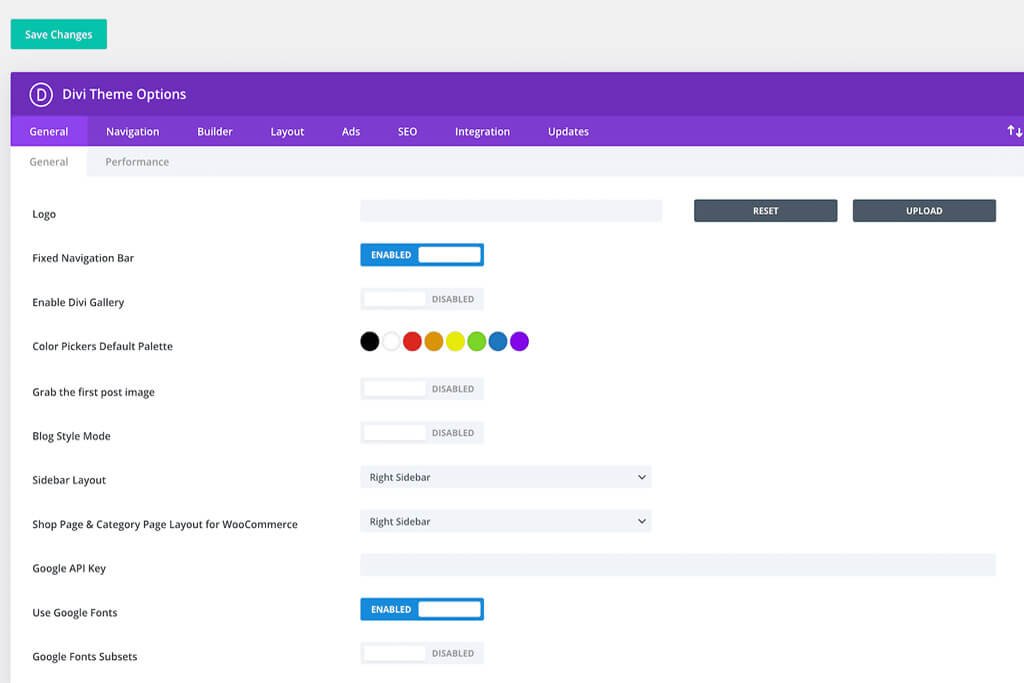Pick the blue palette color swatch
The height and width of the screenshot is (683, 1024).
coord(498,342)
